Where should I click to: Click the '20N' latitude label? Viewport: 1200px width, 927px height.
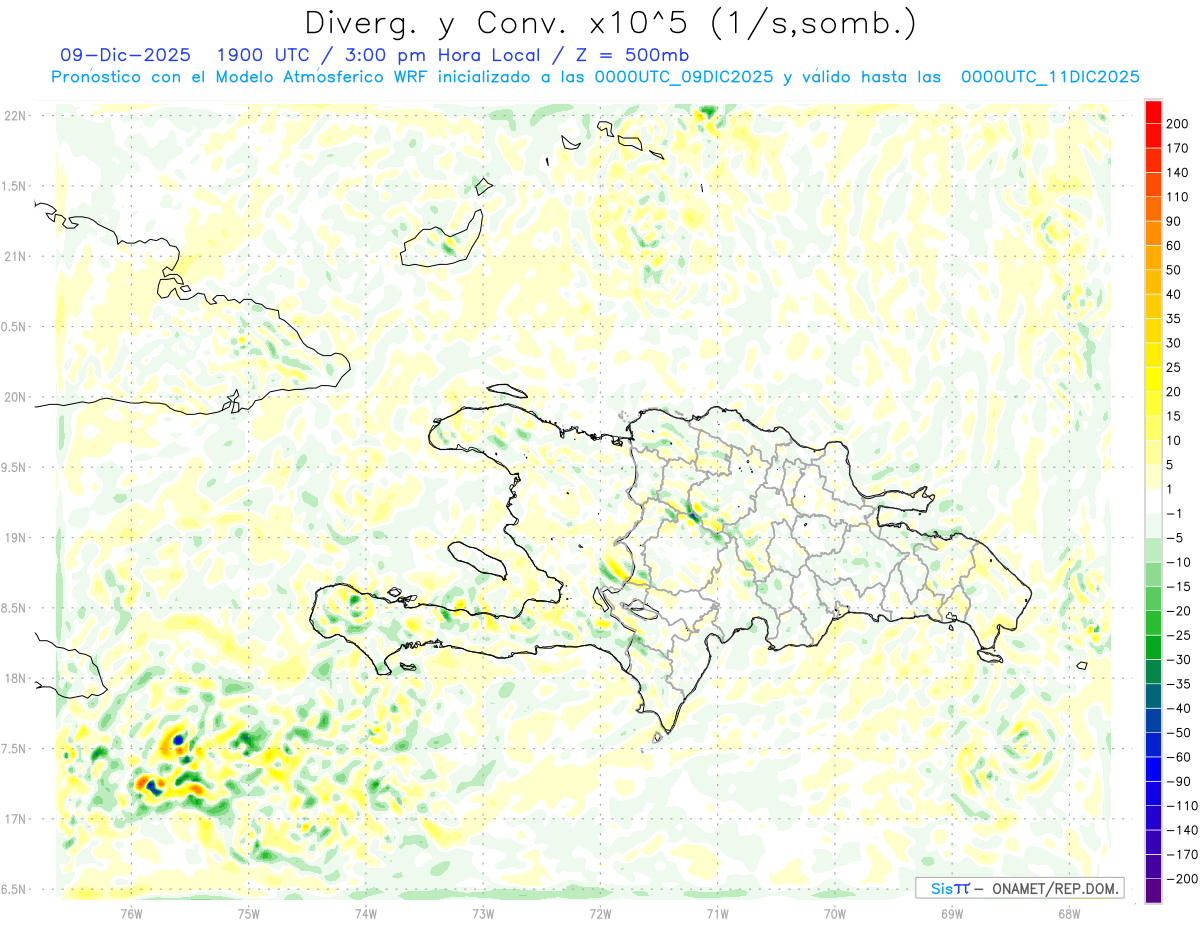coord(14,397)
